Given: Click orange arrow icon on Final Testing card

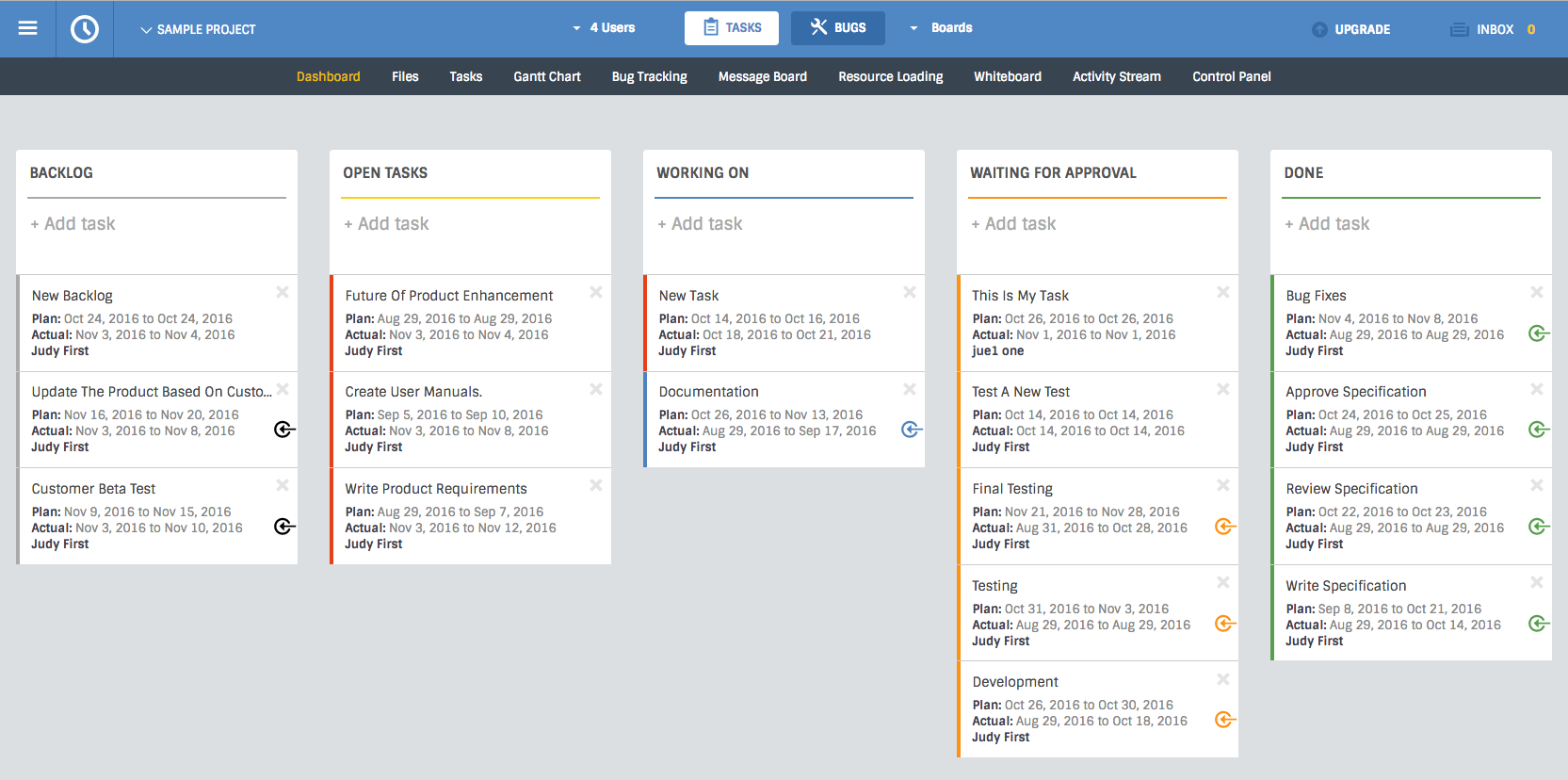Looking at the screenshot, I should click(x=1225, y=527).
